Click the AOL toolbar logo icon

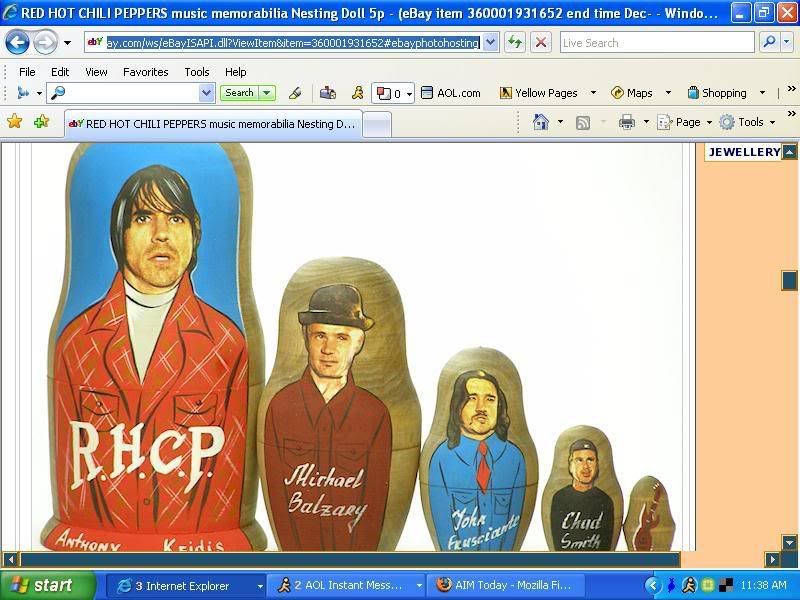(x=23, y=93)
